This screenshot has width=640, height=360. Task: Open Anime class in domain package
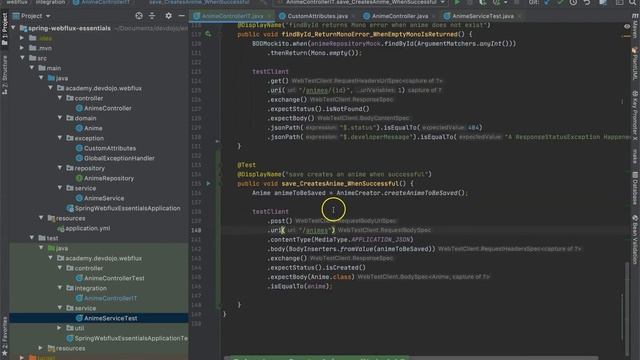(93, 128)
